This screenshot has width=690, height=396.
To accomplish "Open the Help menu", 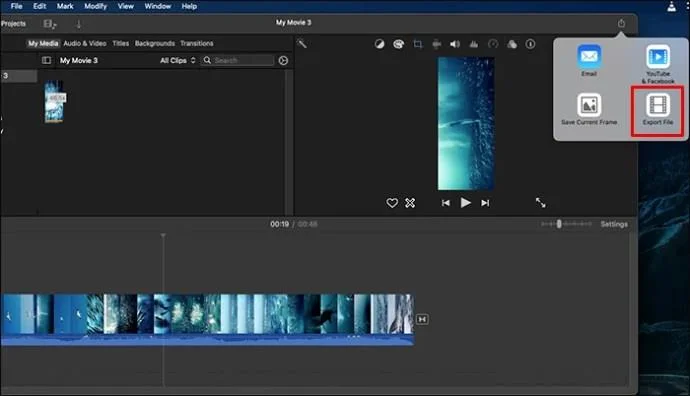I will click(189, 6).
